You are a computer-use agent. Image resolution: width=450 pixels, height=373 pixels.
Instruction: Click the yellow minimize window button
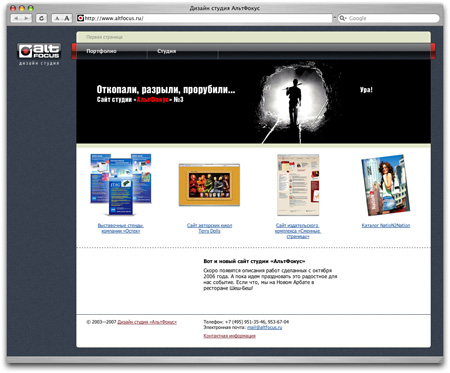click(x=22, y=8)
